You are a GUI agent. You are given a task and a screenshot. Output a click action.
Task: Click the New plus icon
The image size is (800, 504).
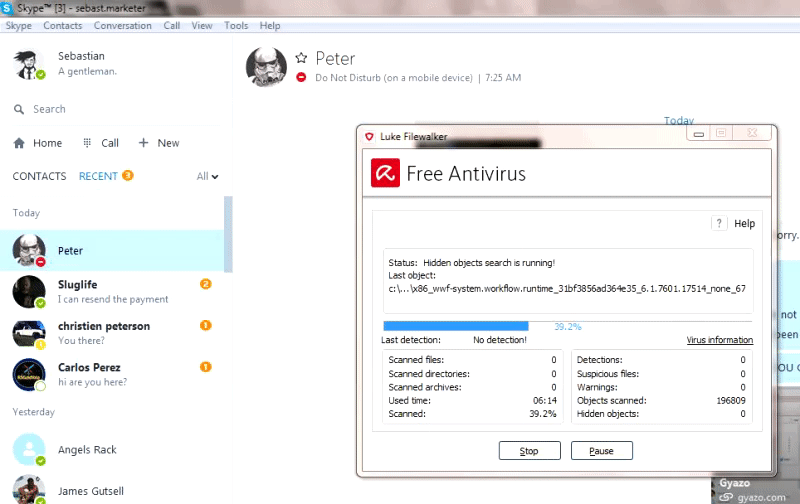tap(143, 143)
